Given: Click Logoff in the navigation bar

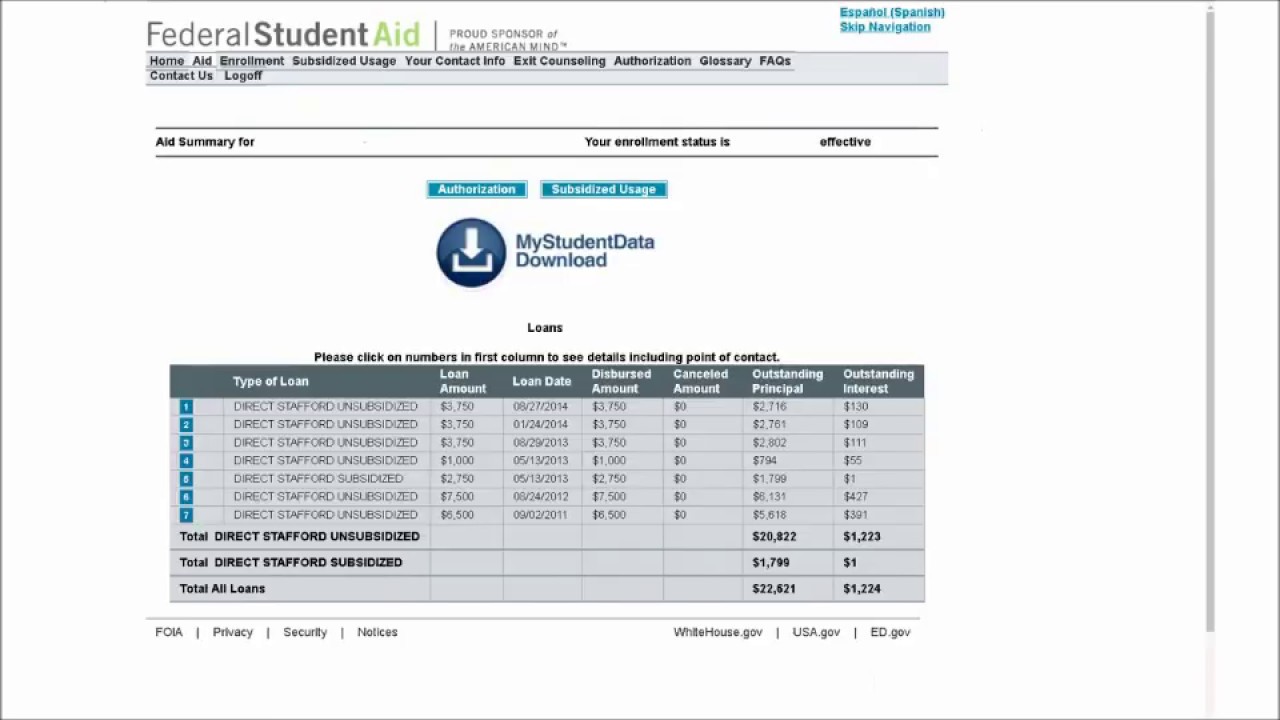Looking at the screenshot, I should click(243, 76).
